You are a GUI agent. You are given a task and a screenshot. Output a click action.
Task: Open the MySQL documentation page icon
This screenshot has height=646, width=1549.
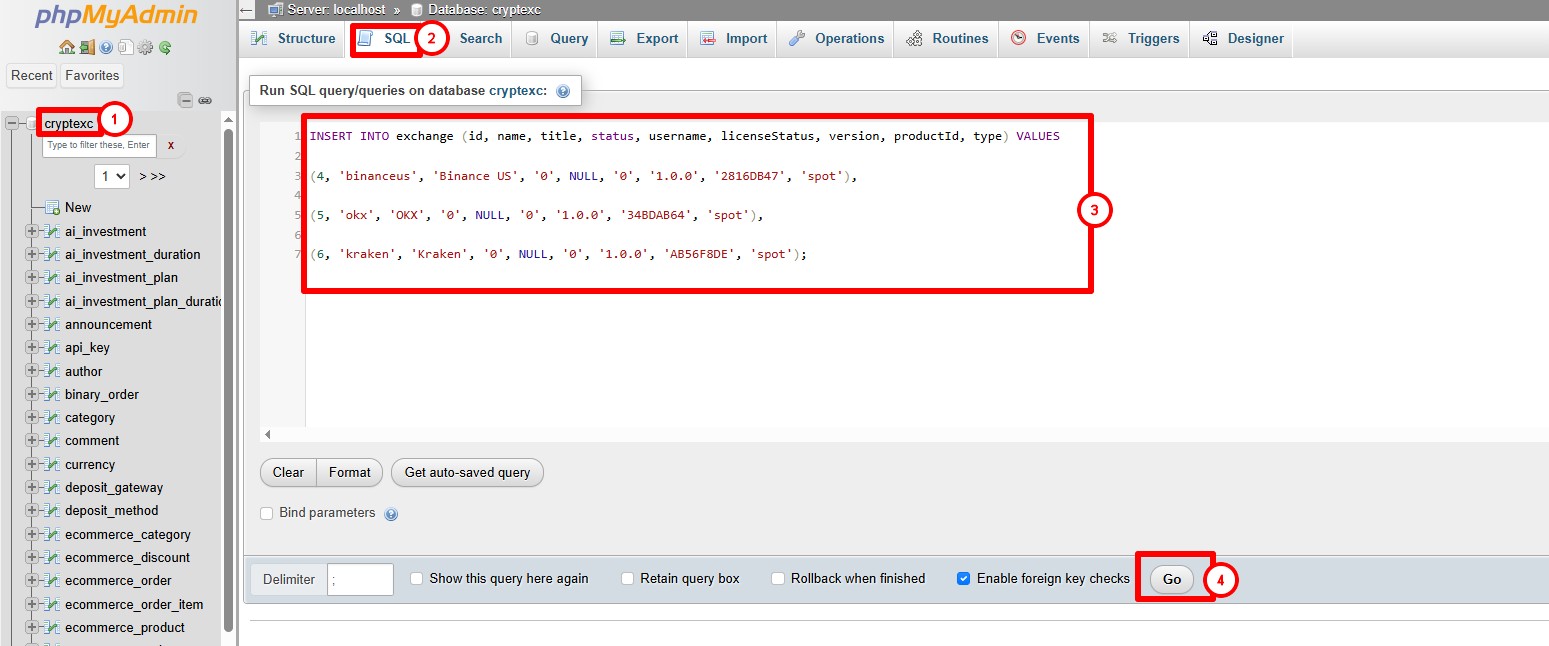pyautogui.click(x=125, y=47)
